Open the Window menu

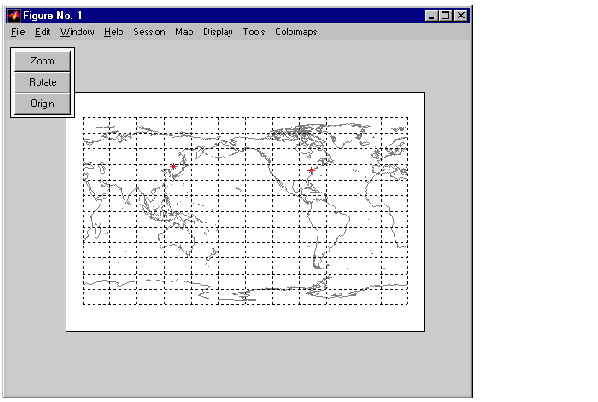77,32
